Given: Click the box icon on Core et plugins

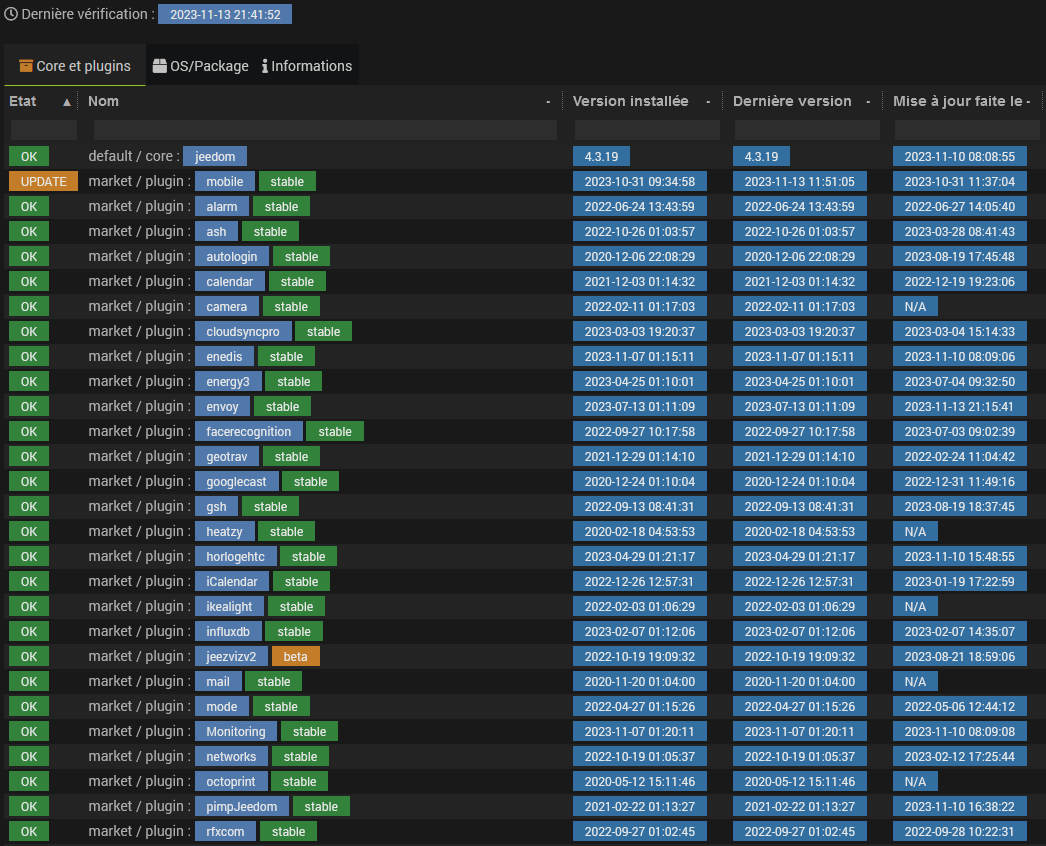Looking at the screenshot, I should 26,66.
